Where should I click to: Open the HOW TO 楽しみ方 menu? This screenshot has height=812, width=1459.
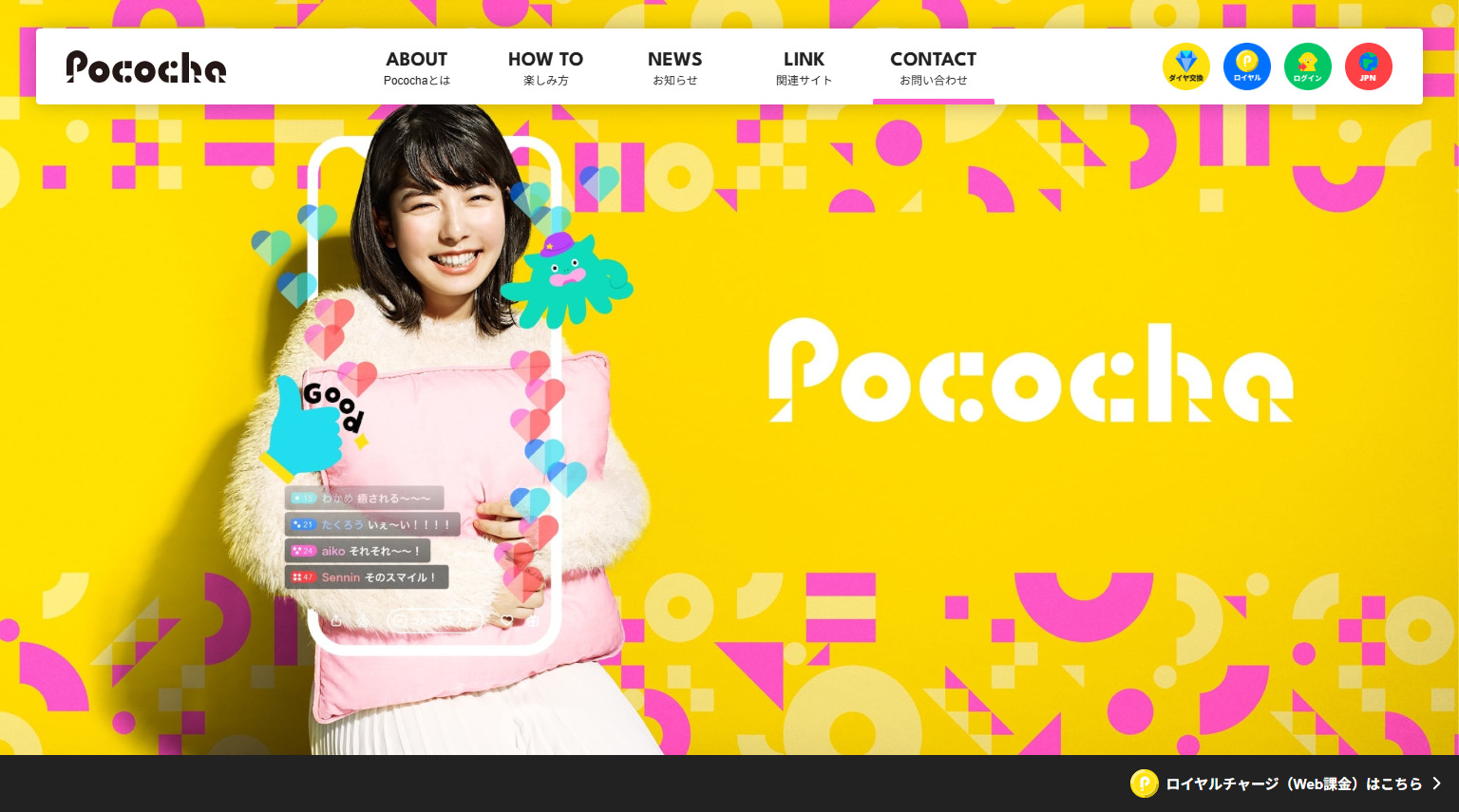[545, 68]
